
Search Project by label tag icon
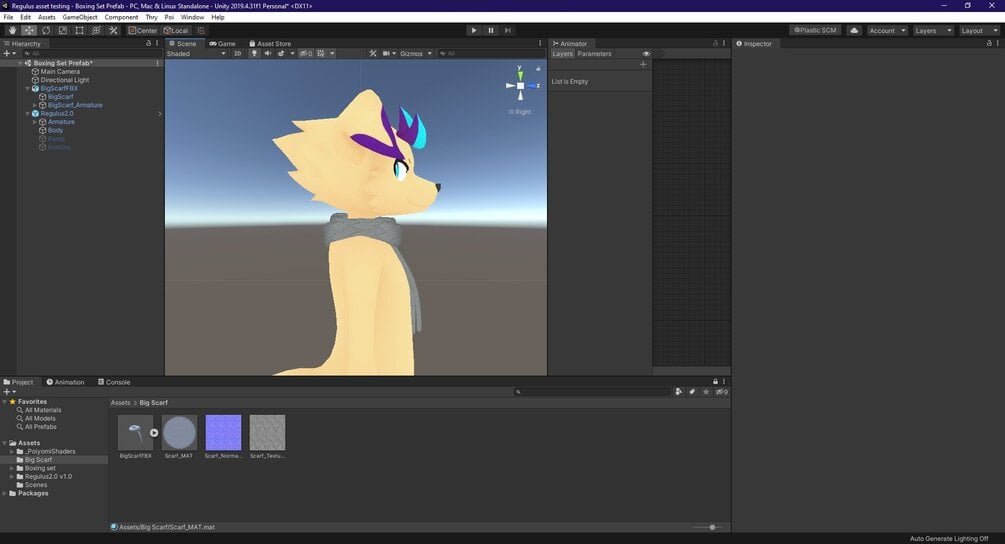point(692,392)
